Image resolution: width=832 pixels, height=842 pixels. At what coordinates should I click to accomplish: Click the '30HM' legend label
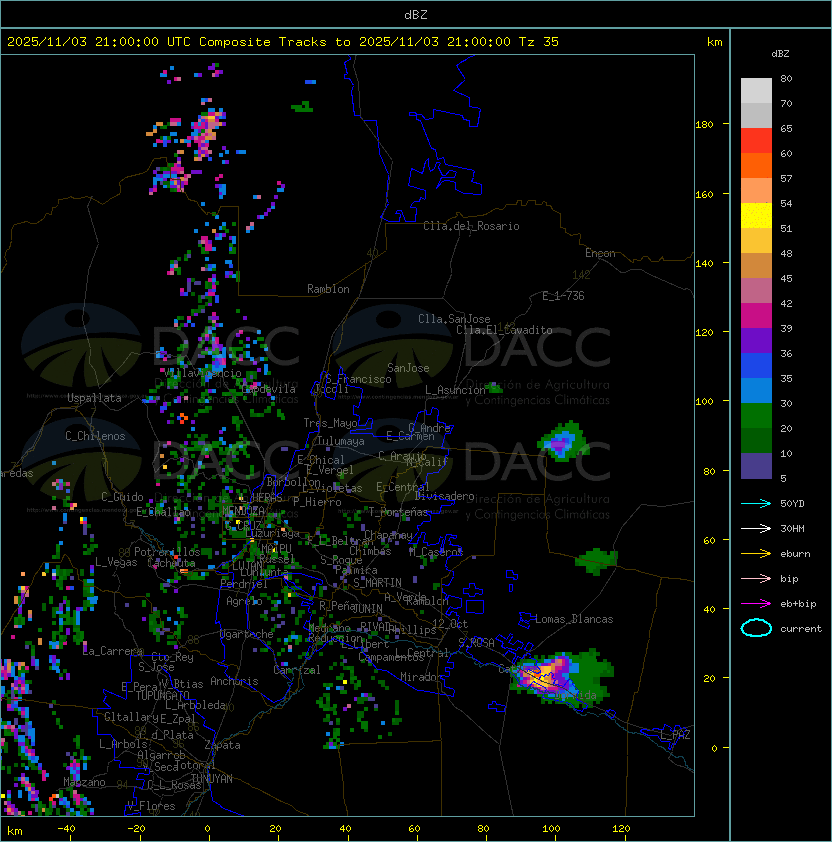[x=792, y=529]
